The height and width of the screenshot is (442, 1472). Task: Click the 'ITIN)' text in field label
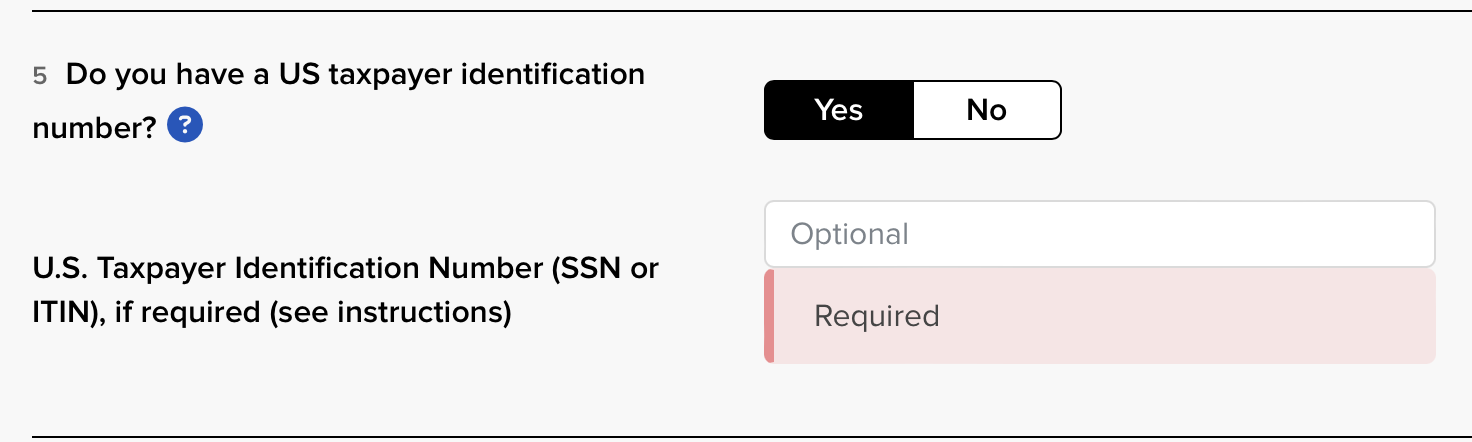(67, 313)
